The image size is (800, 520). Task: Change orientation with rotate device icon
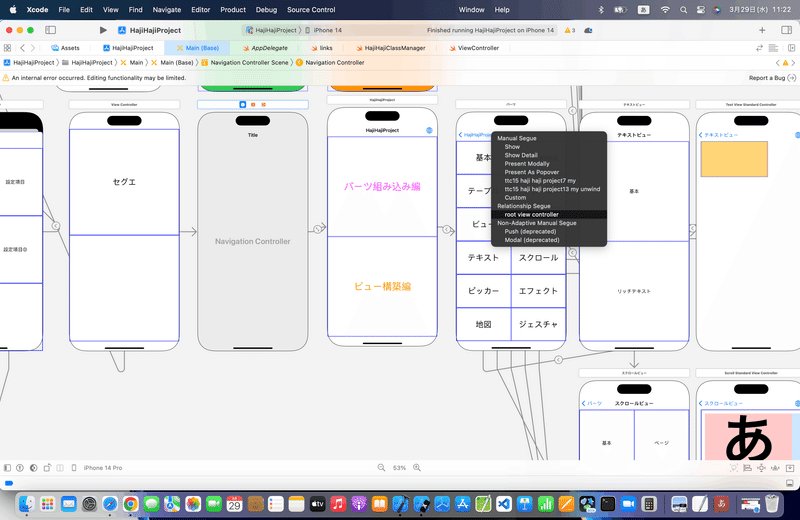tap(47, 467)
